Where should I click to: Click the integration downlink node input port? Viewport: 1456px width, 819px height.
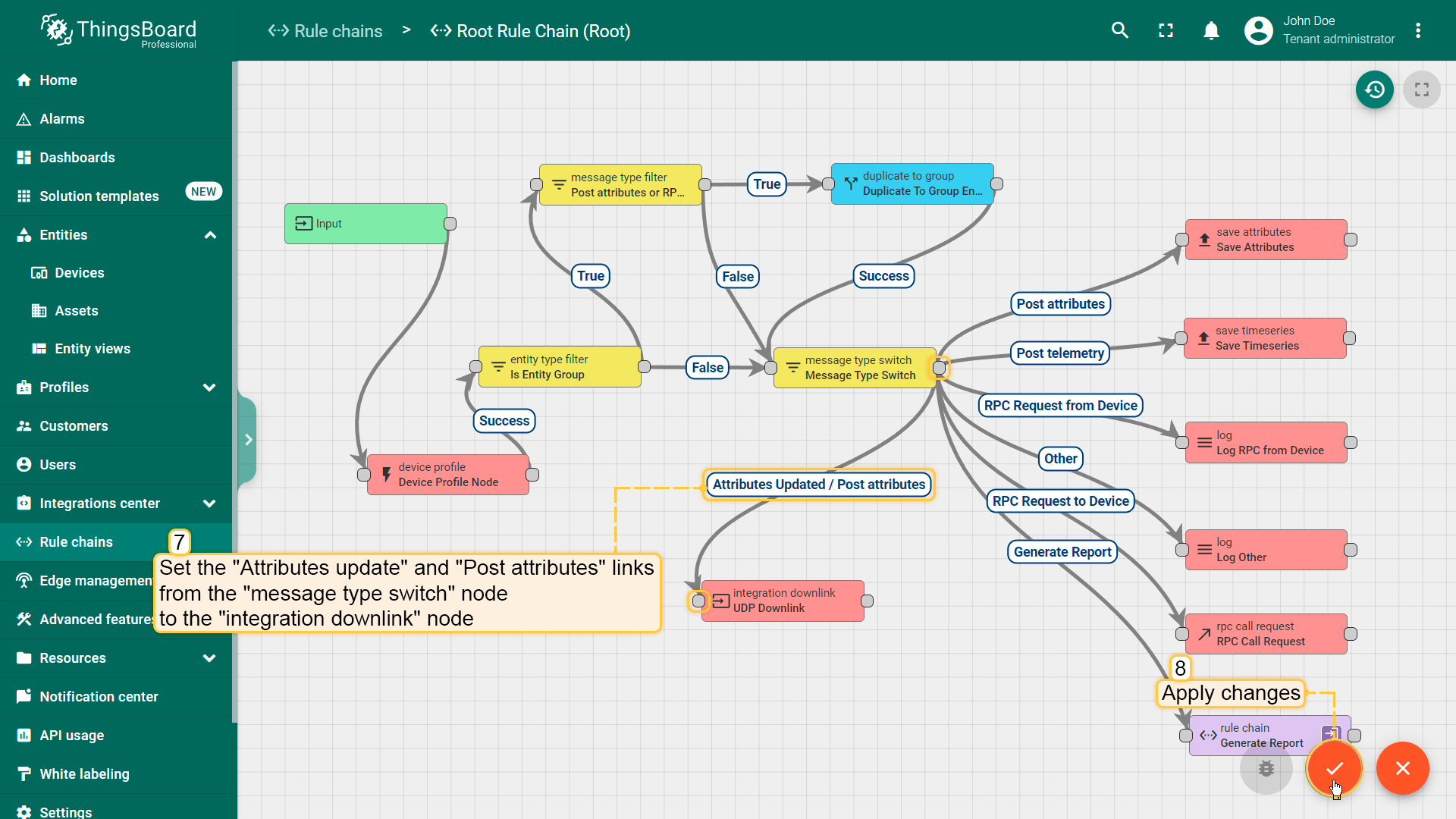pyautogui.click(x=698, y=601)
